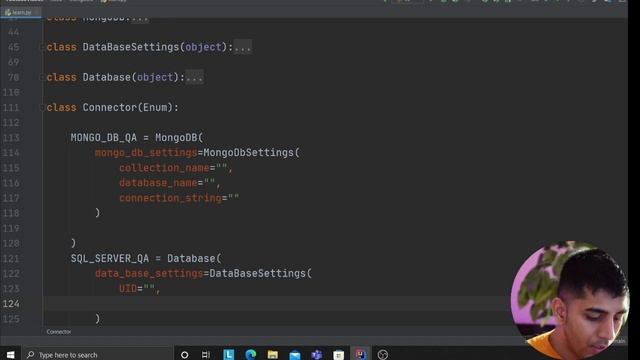Screen dimensions: 640x360
Task: Click the Connector breadcrumb below the editor
Action: coord(59,331)
